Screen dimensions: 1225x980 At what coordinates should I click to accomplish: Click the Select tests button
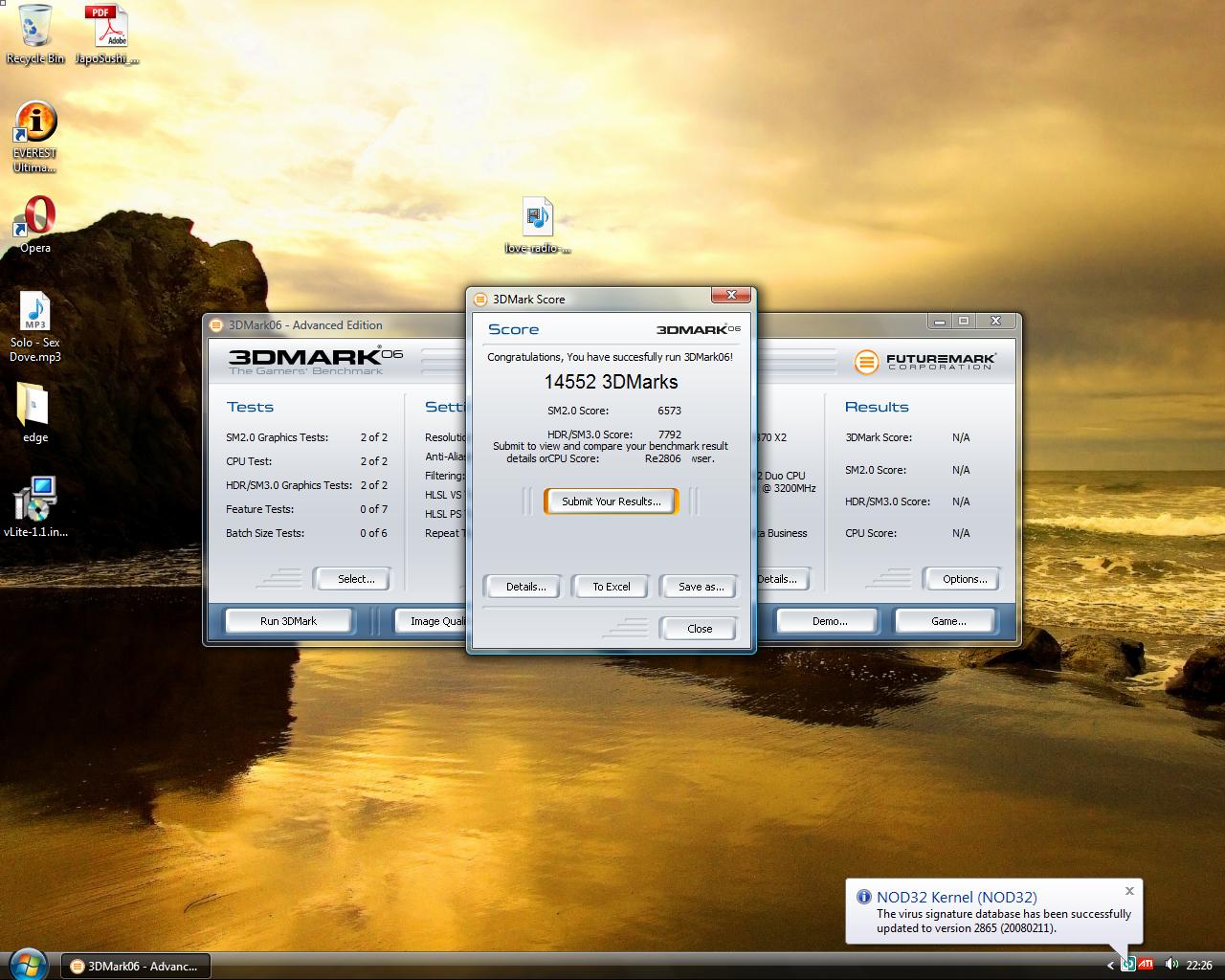[x=351, y=579]
